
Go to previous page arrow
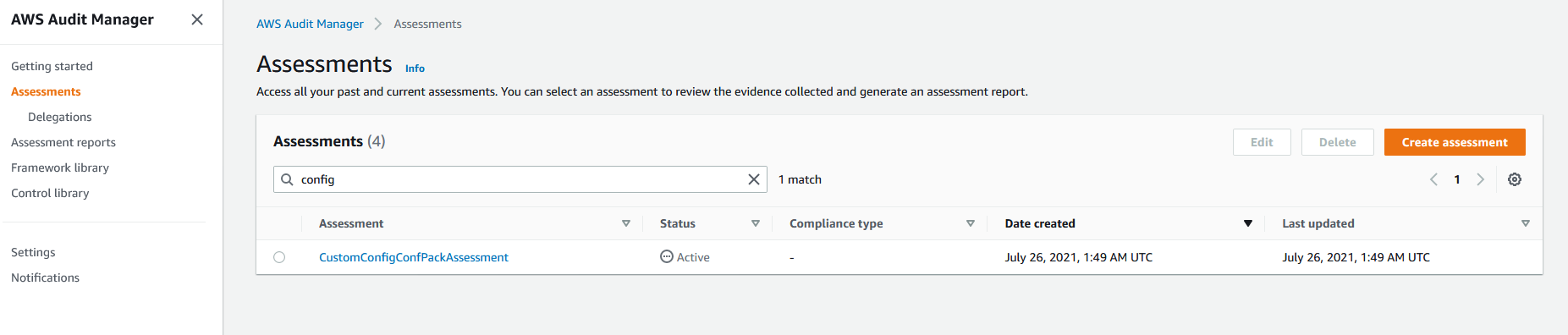[x=1433, y=179]
